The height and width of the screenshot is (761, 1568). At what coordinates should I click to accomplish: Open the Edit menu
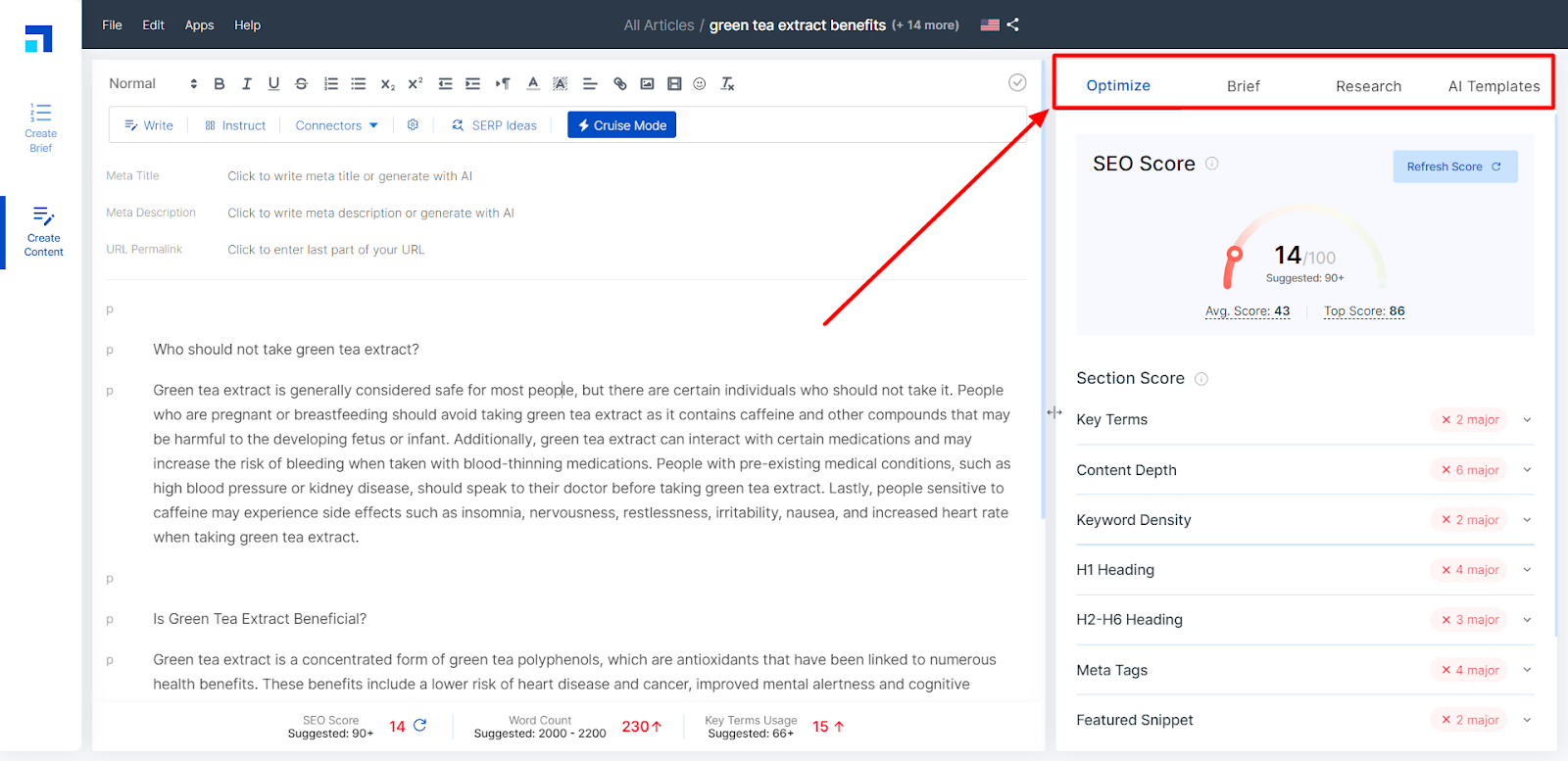click(x=153, y=25)
